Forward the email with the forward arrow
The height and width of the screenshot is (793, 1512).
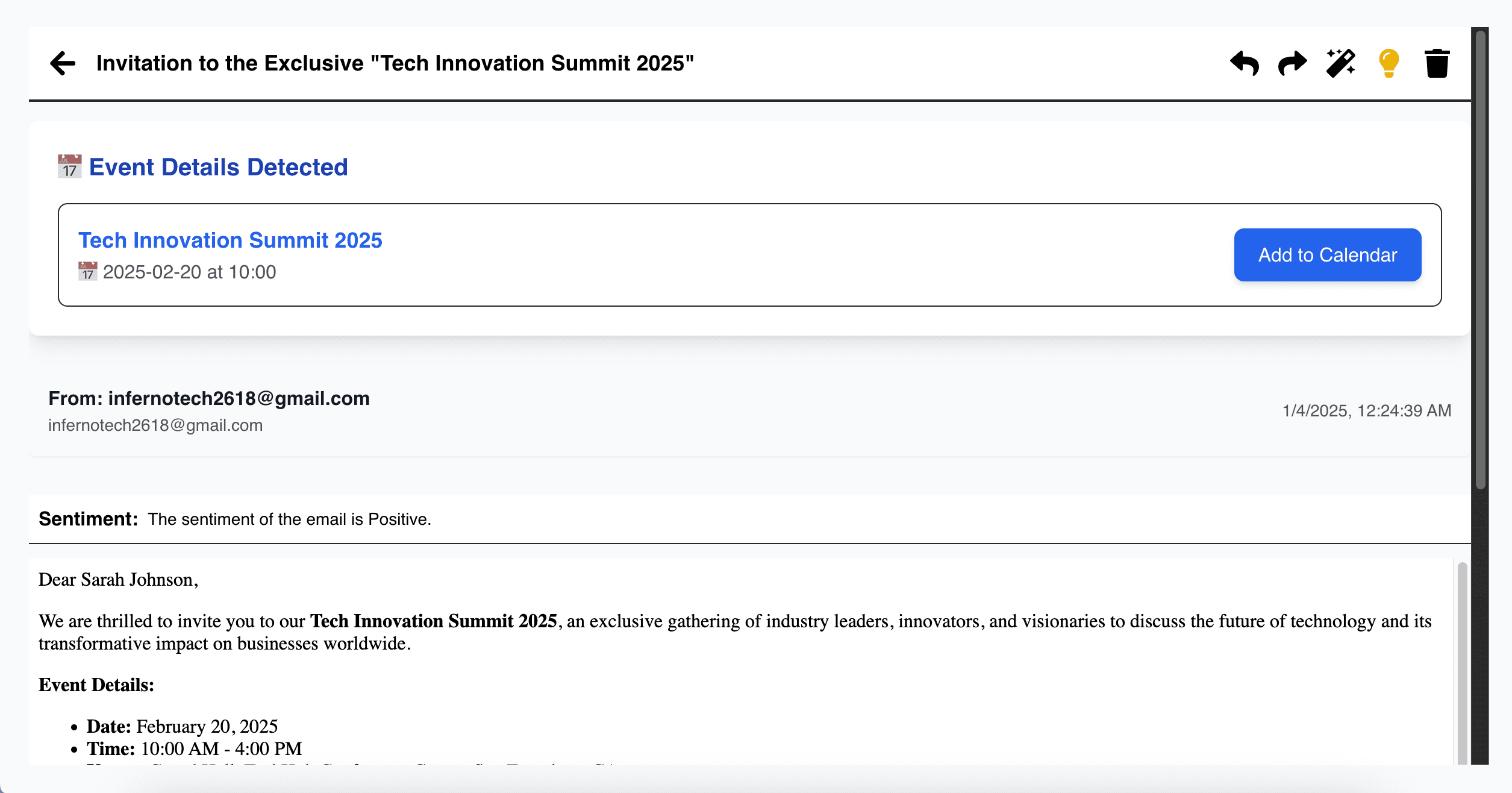point(1292,63)
